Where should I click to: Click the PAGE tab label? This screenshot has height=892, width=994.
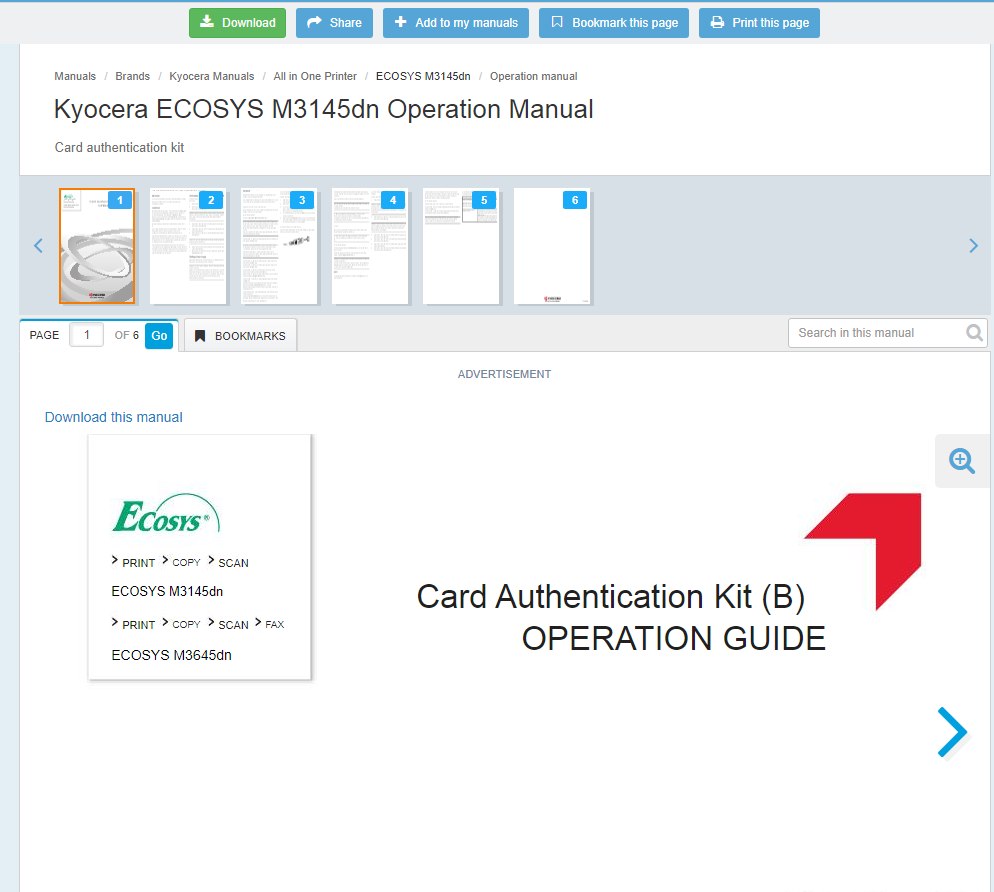pos(44,335)
